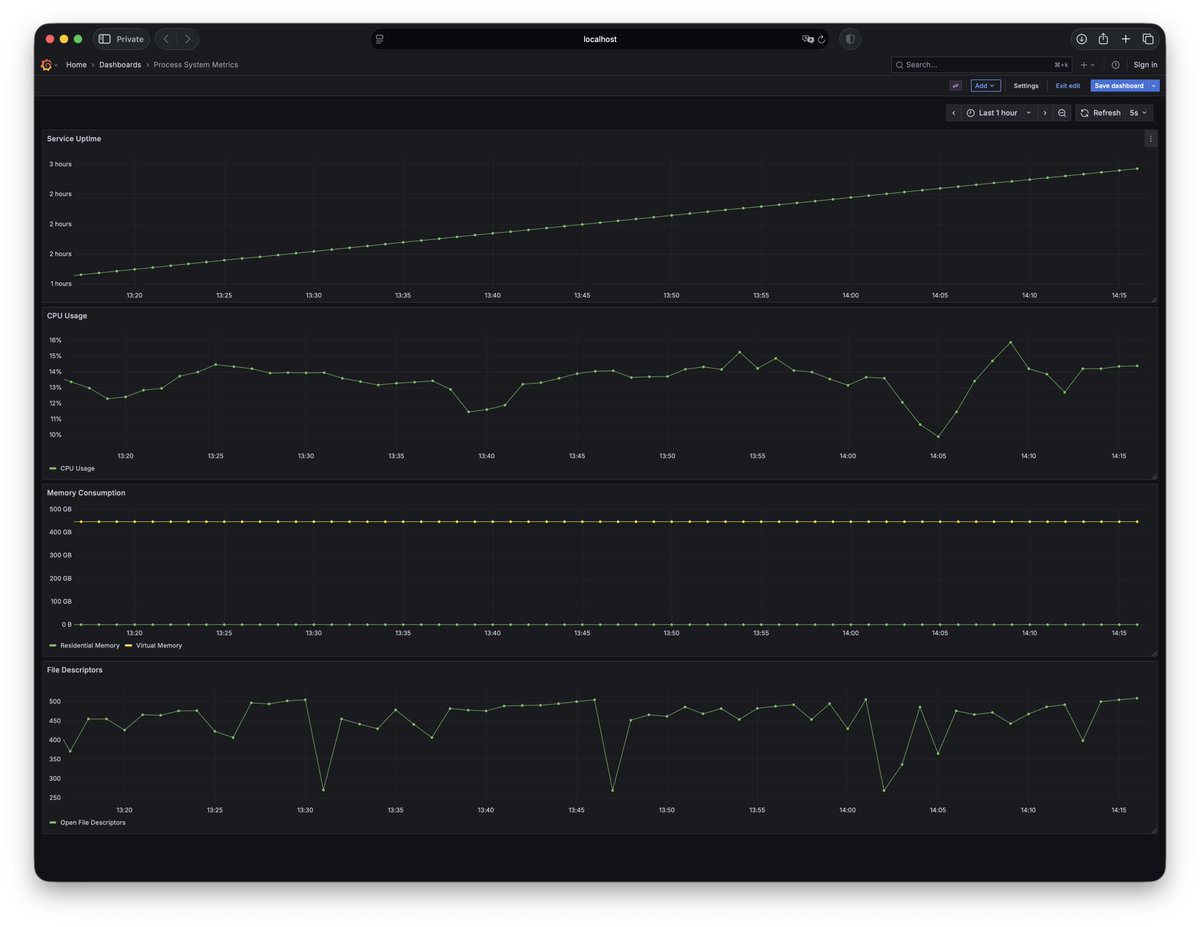Click the Private browsing label
Viewport: 1200px width, 927px height.
[130, 39]
